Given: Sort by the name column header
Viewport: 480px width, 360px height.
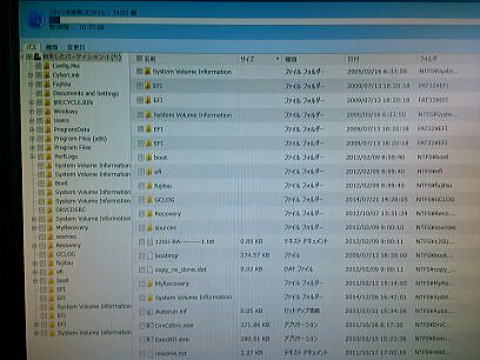Looking at the screenshot, I should (x=150, y=59).
